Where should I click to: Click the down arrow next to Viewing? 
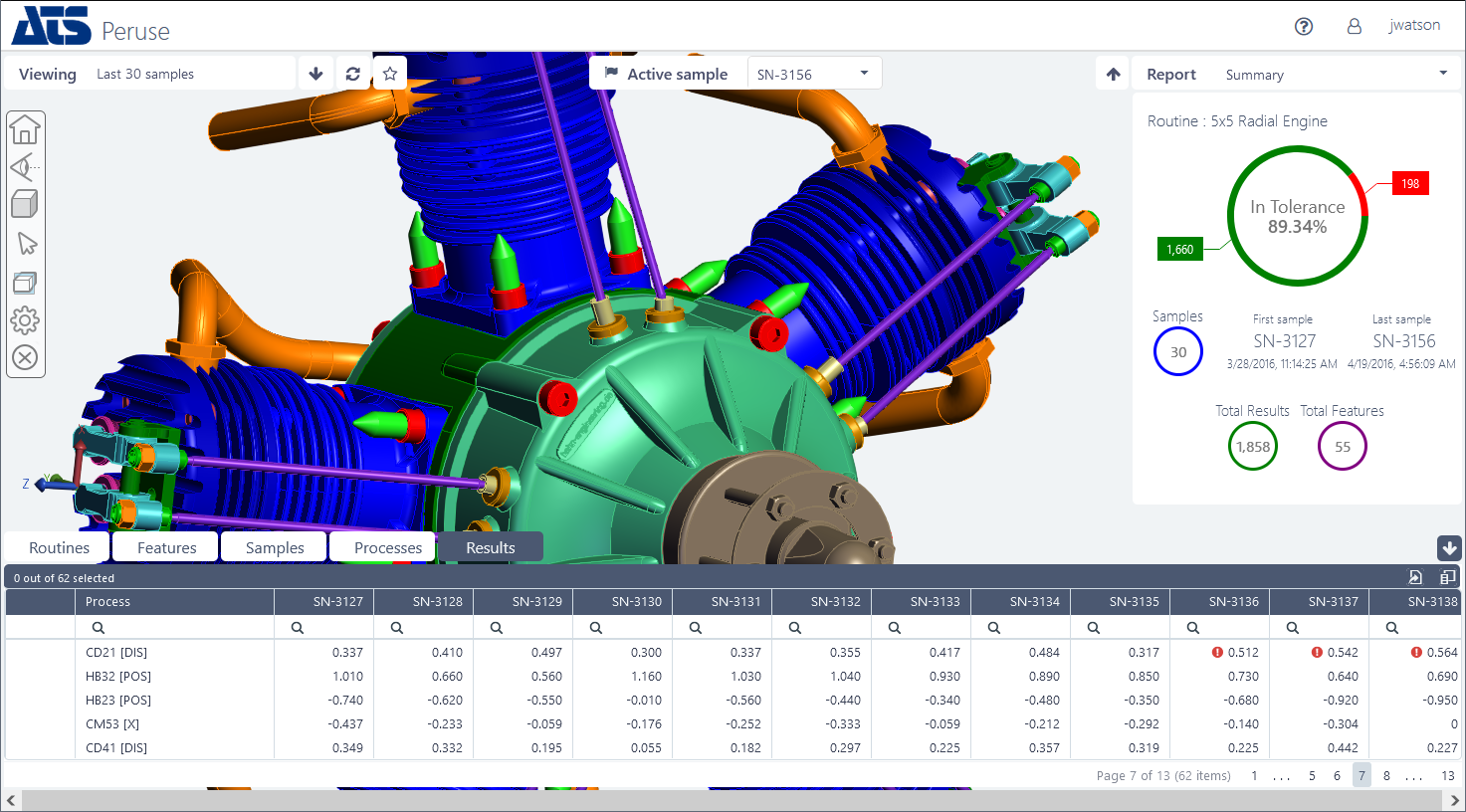(x=315, y=74)
